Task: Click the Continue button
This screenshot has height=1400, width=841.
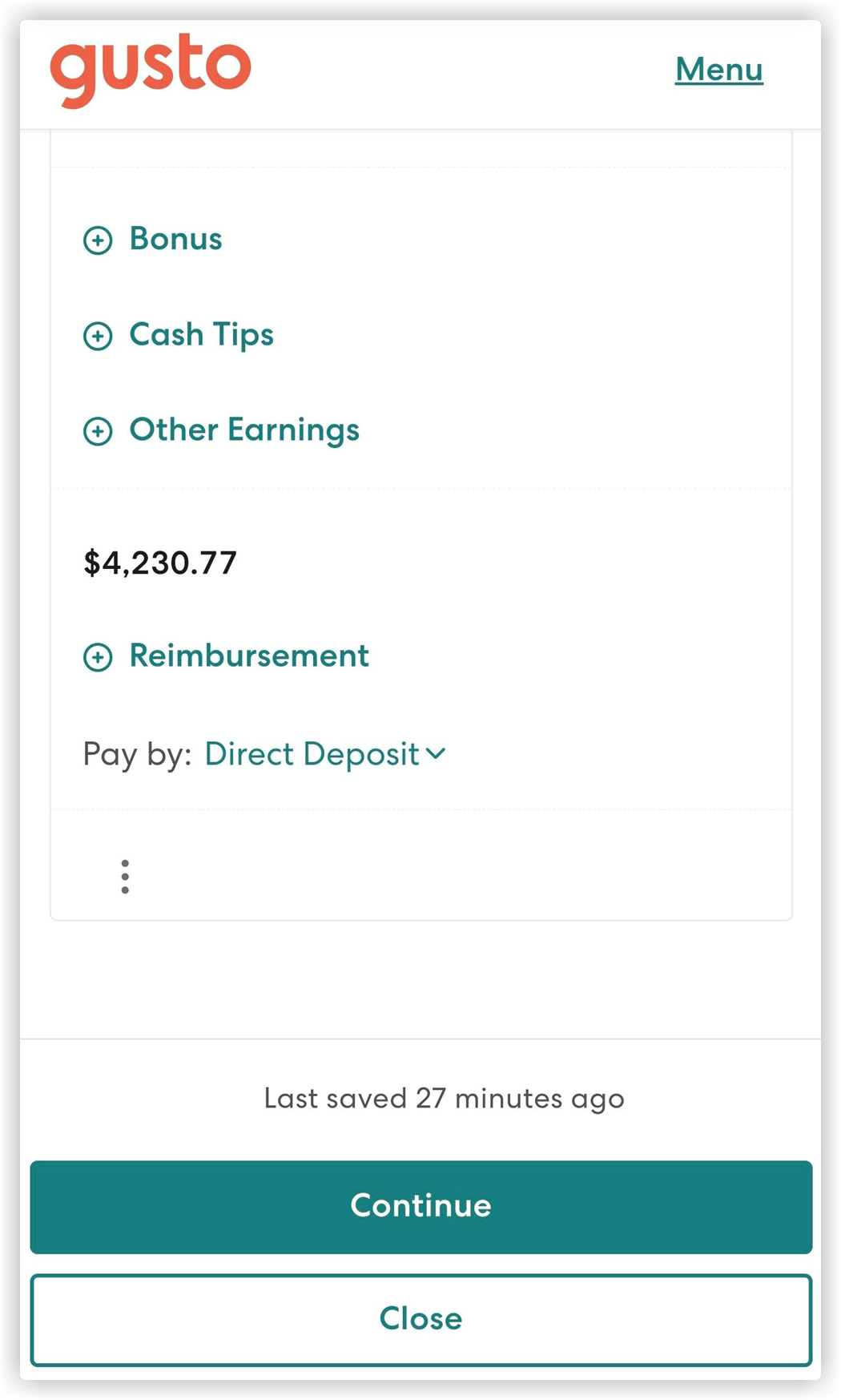Action: [x=421, y=1207]
